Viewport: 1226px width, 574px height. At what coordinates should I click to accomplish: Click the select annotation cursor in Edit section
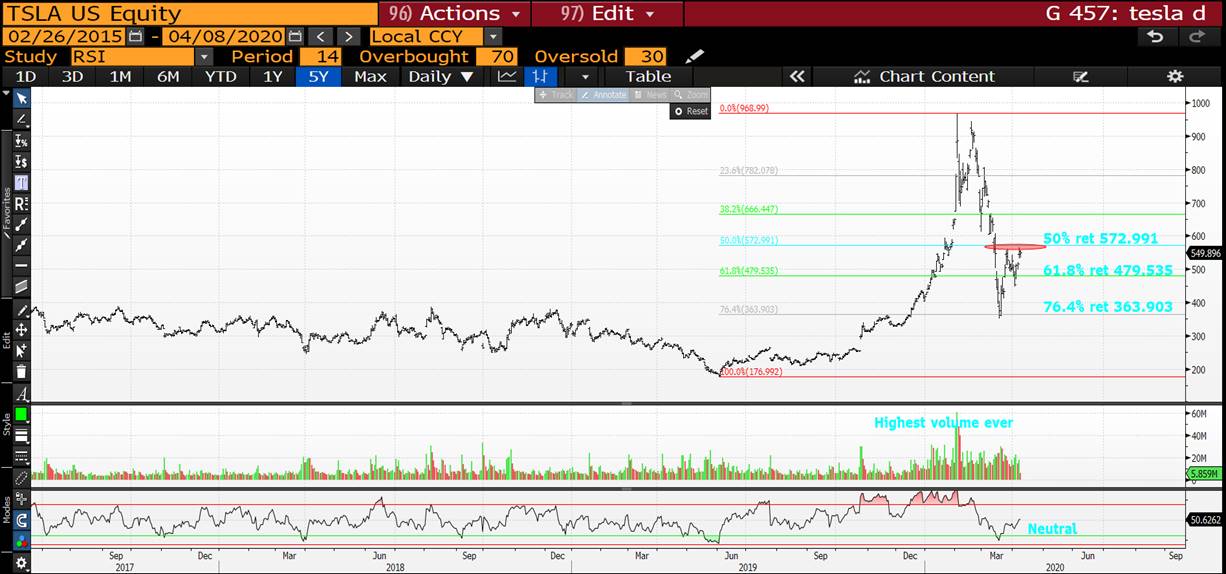click(x=22, y=350)
